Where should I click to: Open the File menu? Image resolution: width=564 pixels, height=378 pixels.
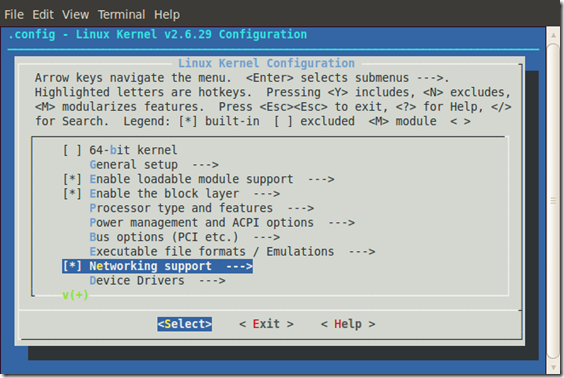[14, 15]
